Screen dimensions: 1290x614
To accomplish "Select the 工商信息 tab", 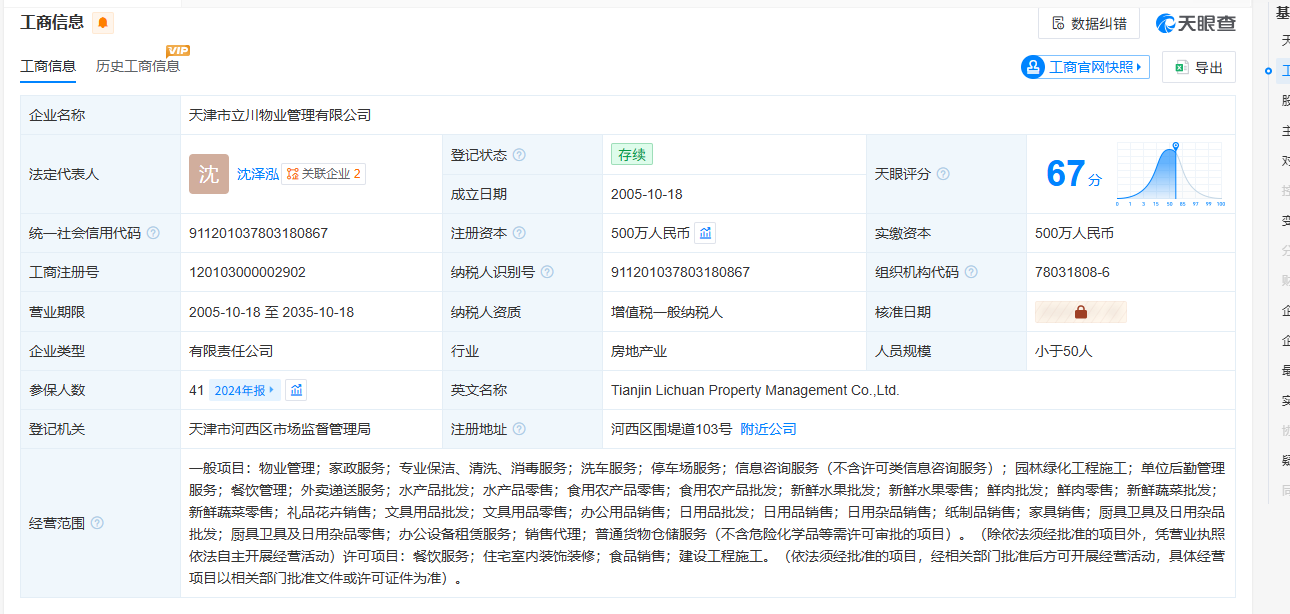I will [48, 66].
